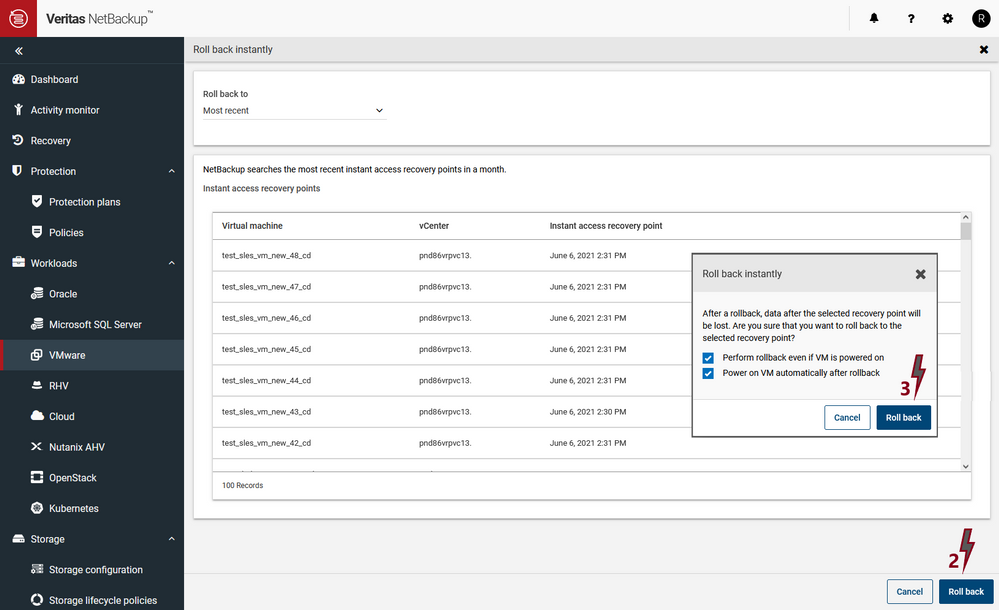Collapse the Workloads section

pos(171,264)
